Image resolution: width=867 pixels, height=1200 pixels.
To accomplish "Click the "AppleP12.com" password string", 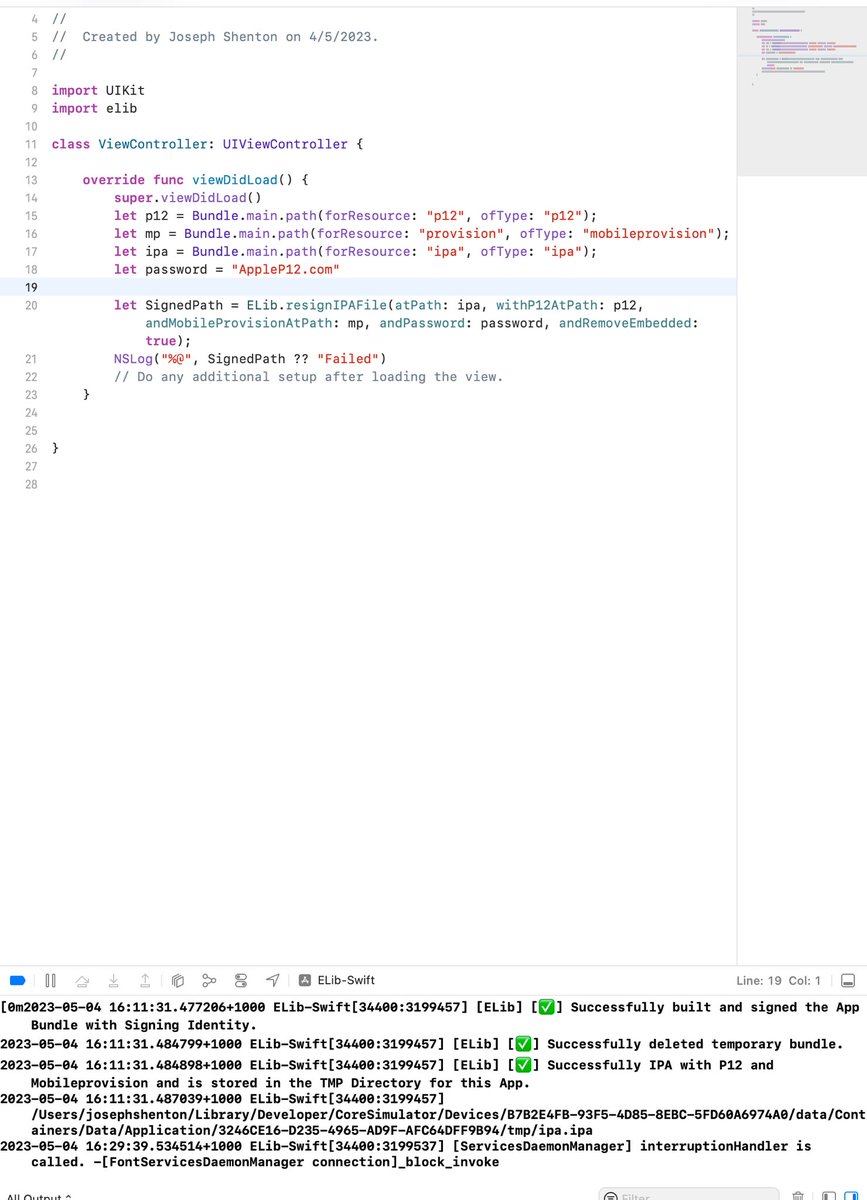I will pos(286,270).
